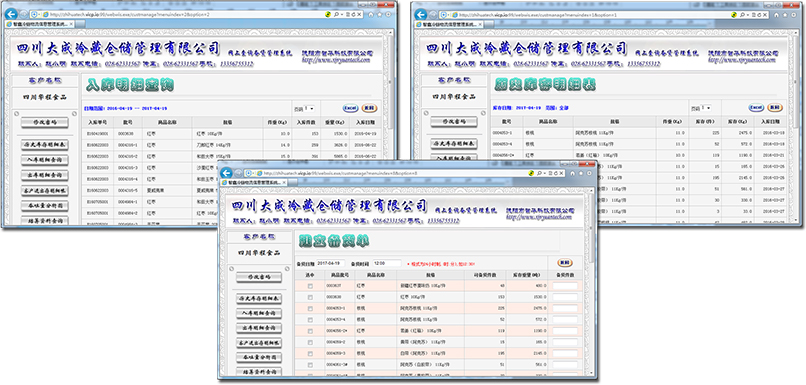Open www.xjryuantech.com link in 备货单 window
The height and width of the screenshot is (385, 806).
[x=538, y=217]
